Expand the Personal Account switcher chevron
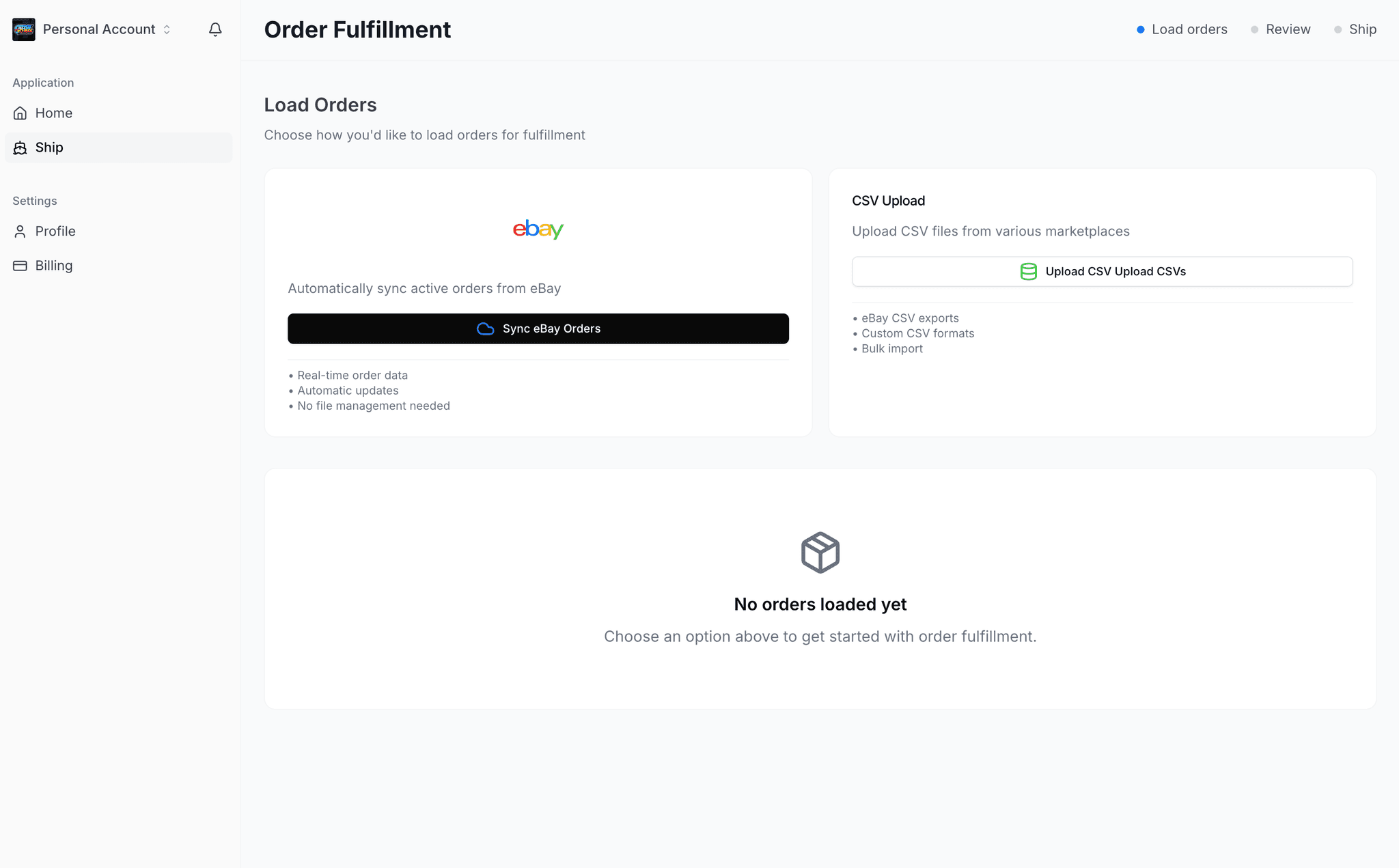Screen dimensions: 1399x868 click(x=167, y=29)
